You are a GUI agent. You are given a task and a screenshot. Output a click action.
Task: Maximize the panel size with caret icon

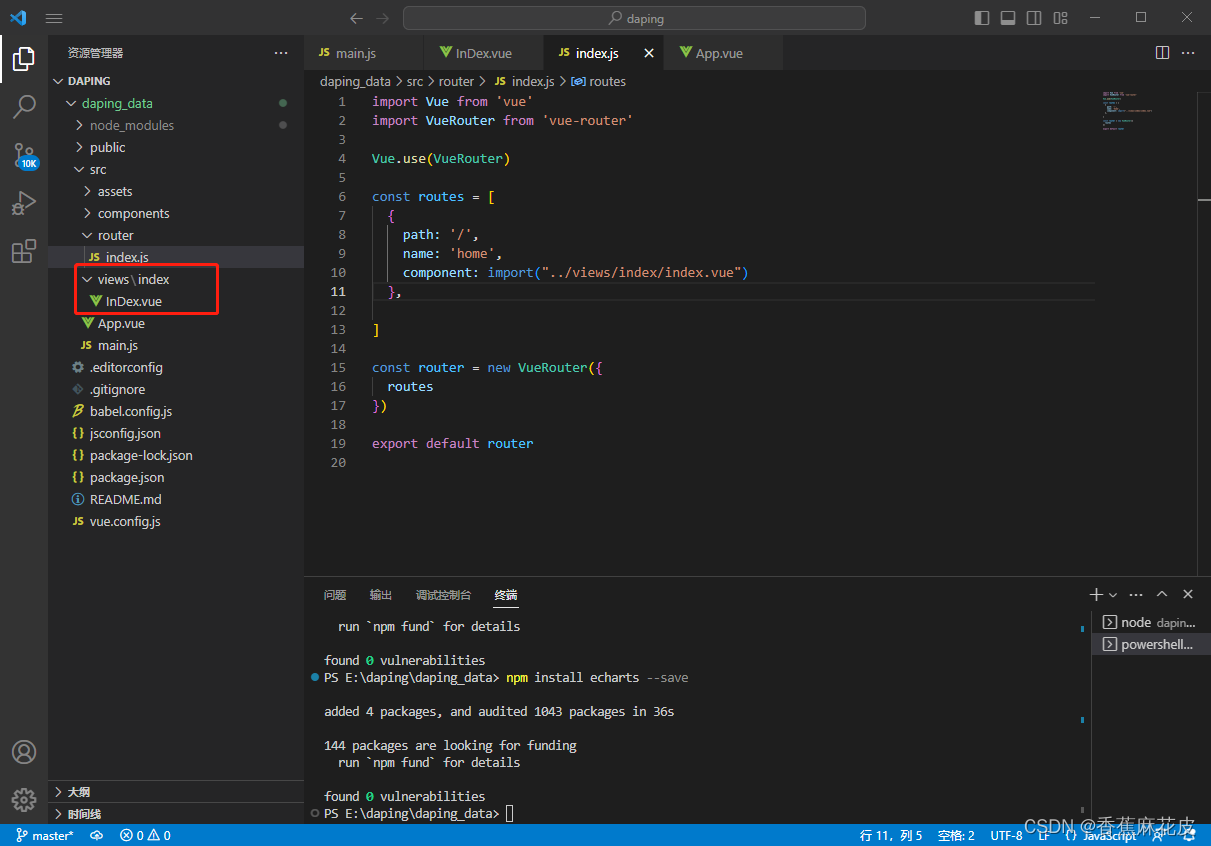[1162, 594]
